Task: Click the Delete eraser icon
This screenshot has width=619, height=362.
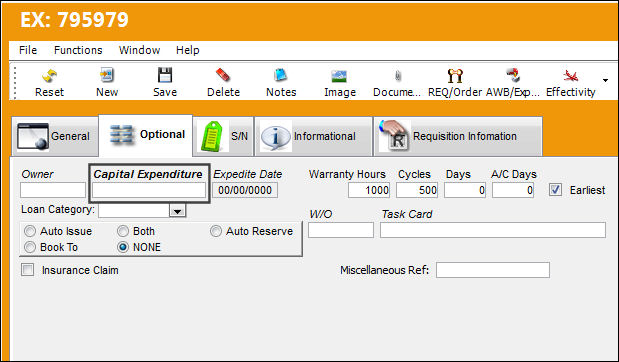Action: [x=223, y=75]
